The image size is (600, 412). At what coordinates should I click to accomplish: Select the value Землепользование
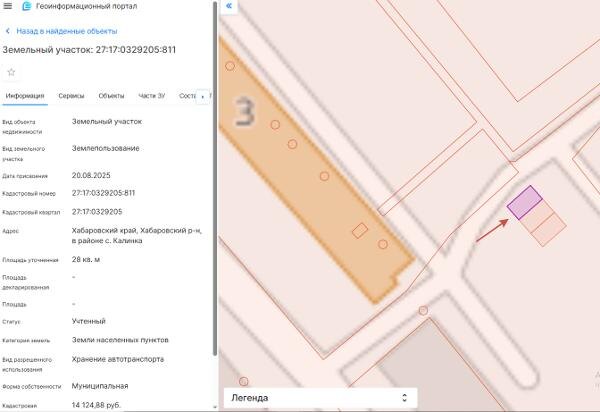pyautogui.click(x=106, y=148)
